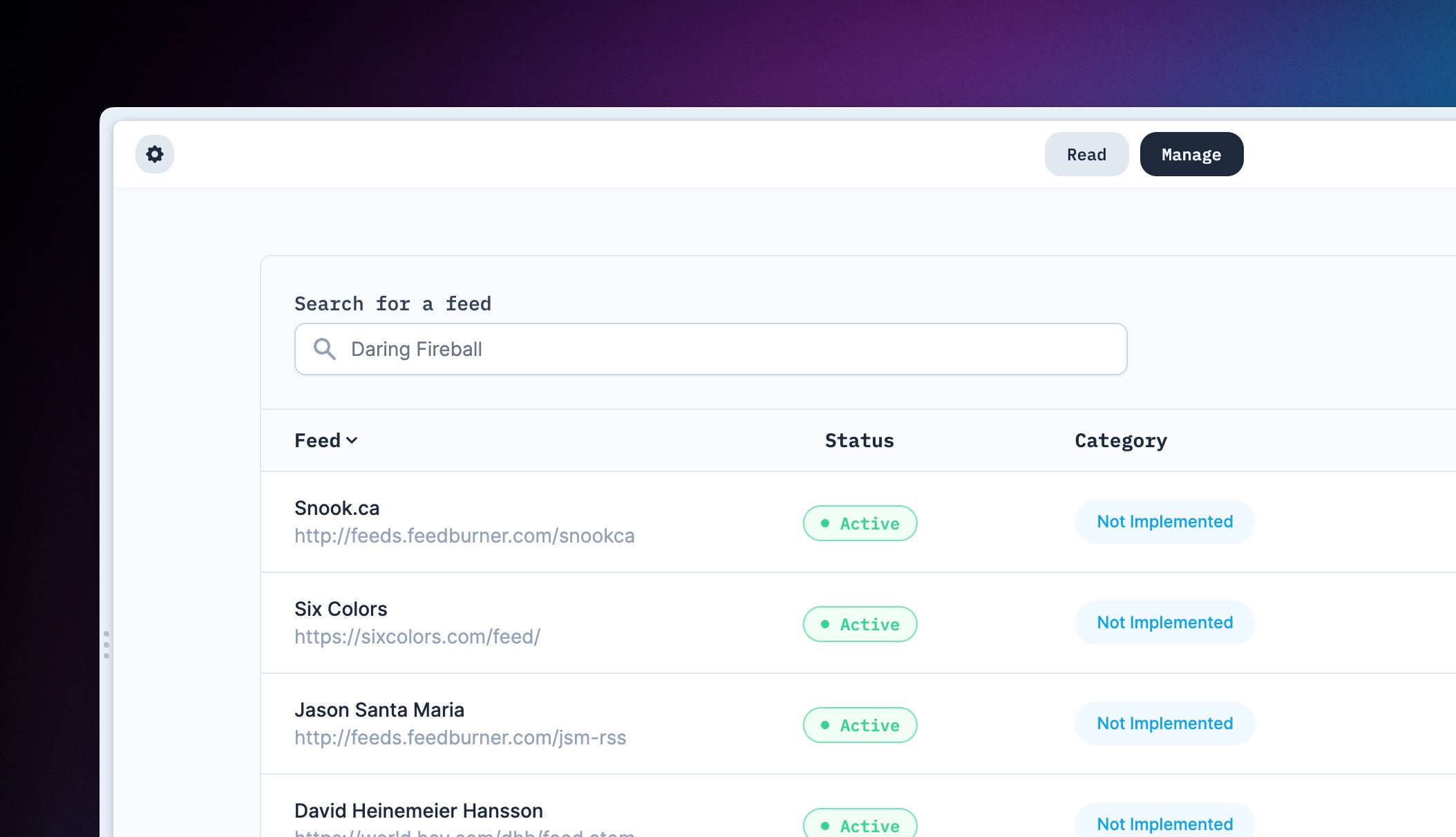Click Not Implemented badge for David Heinemeier Hansson
Viewport: 1456px width, 837px height.
pyautogui.click(x=1164, y=820)
